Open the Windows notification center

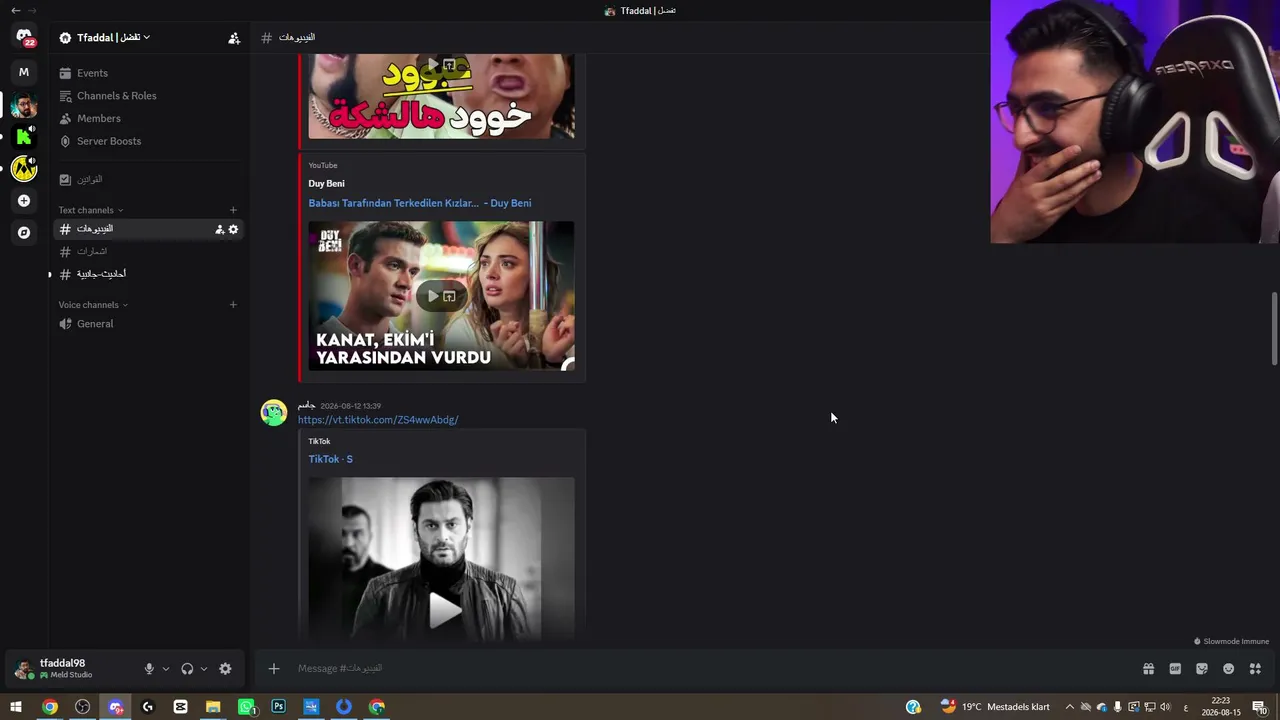1259,707
